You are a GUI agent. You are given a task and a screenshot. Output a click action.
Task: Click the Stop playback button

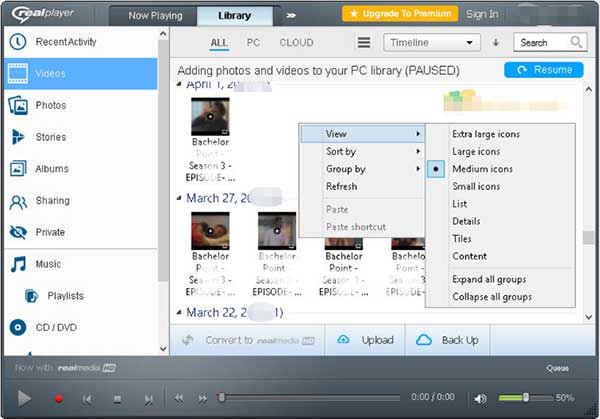[117, 399]
